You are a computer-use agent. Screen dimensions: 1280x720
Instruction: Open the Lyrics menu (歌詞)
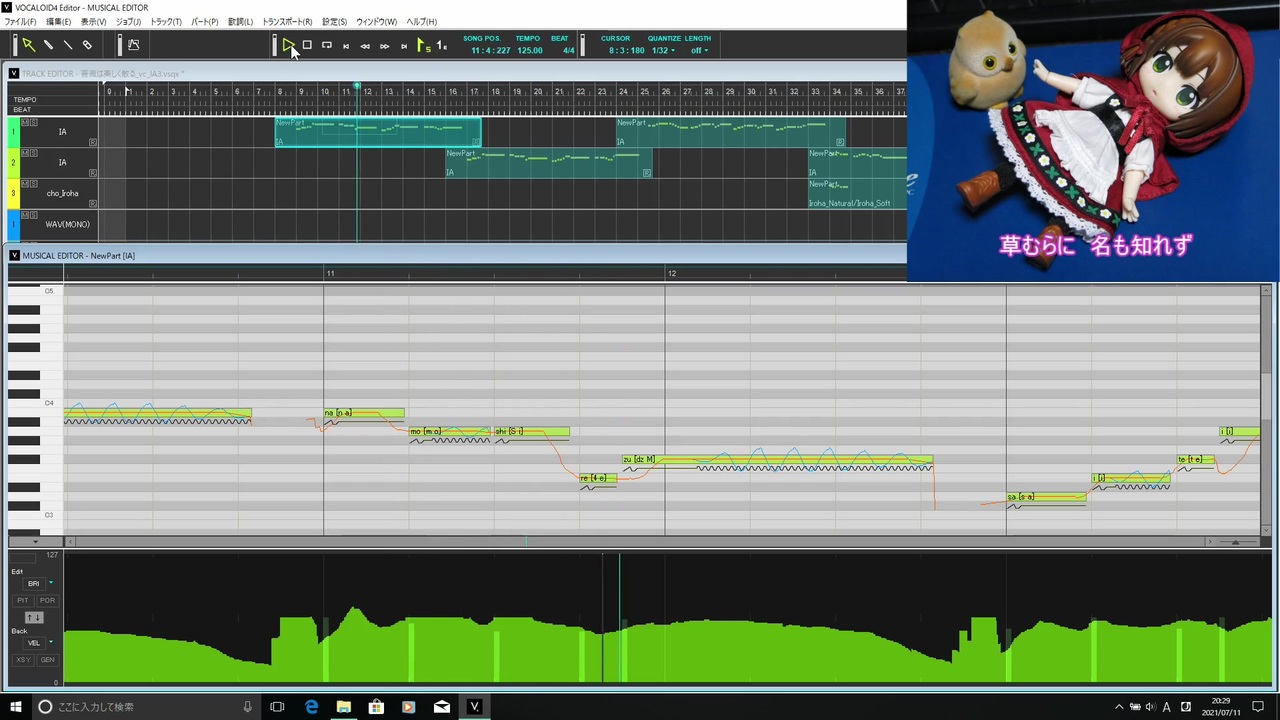(x=240, y=22)
